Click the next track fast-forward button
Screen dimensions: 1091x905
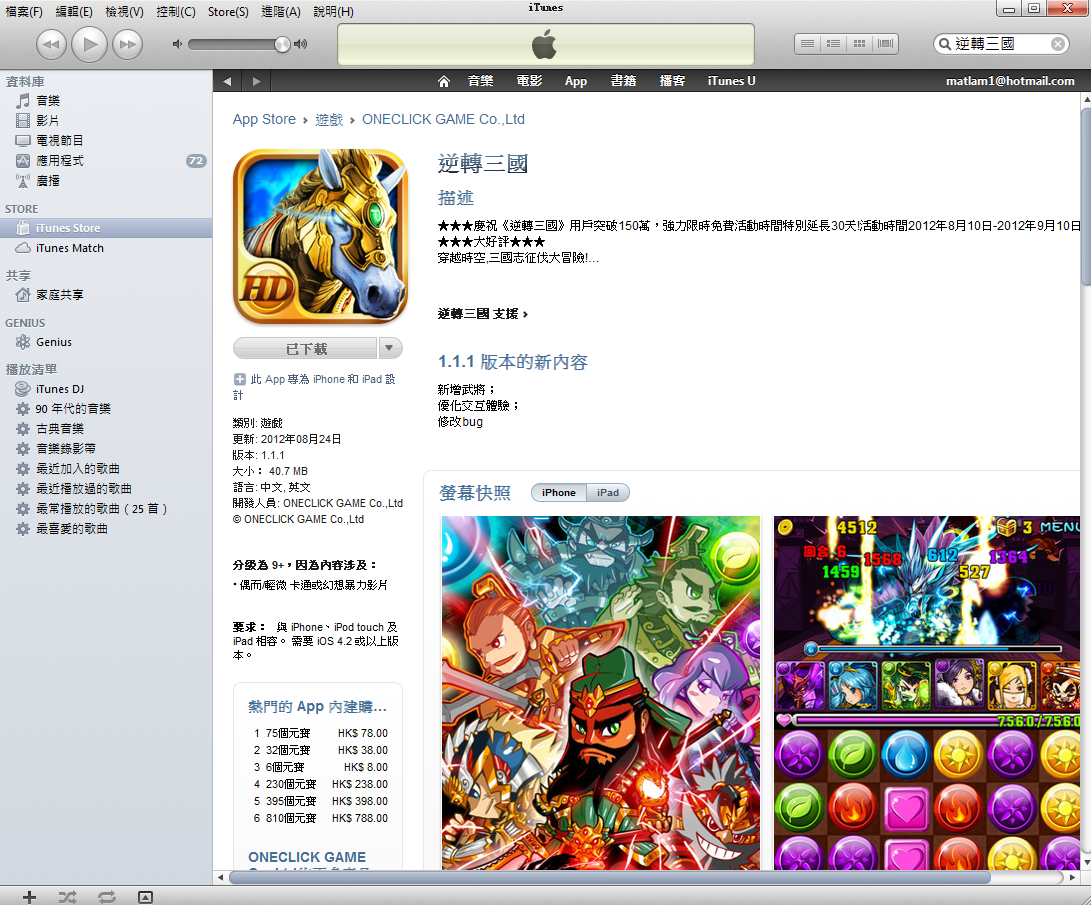pos(127,45)
